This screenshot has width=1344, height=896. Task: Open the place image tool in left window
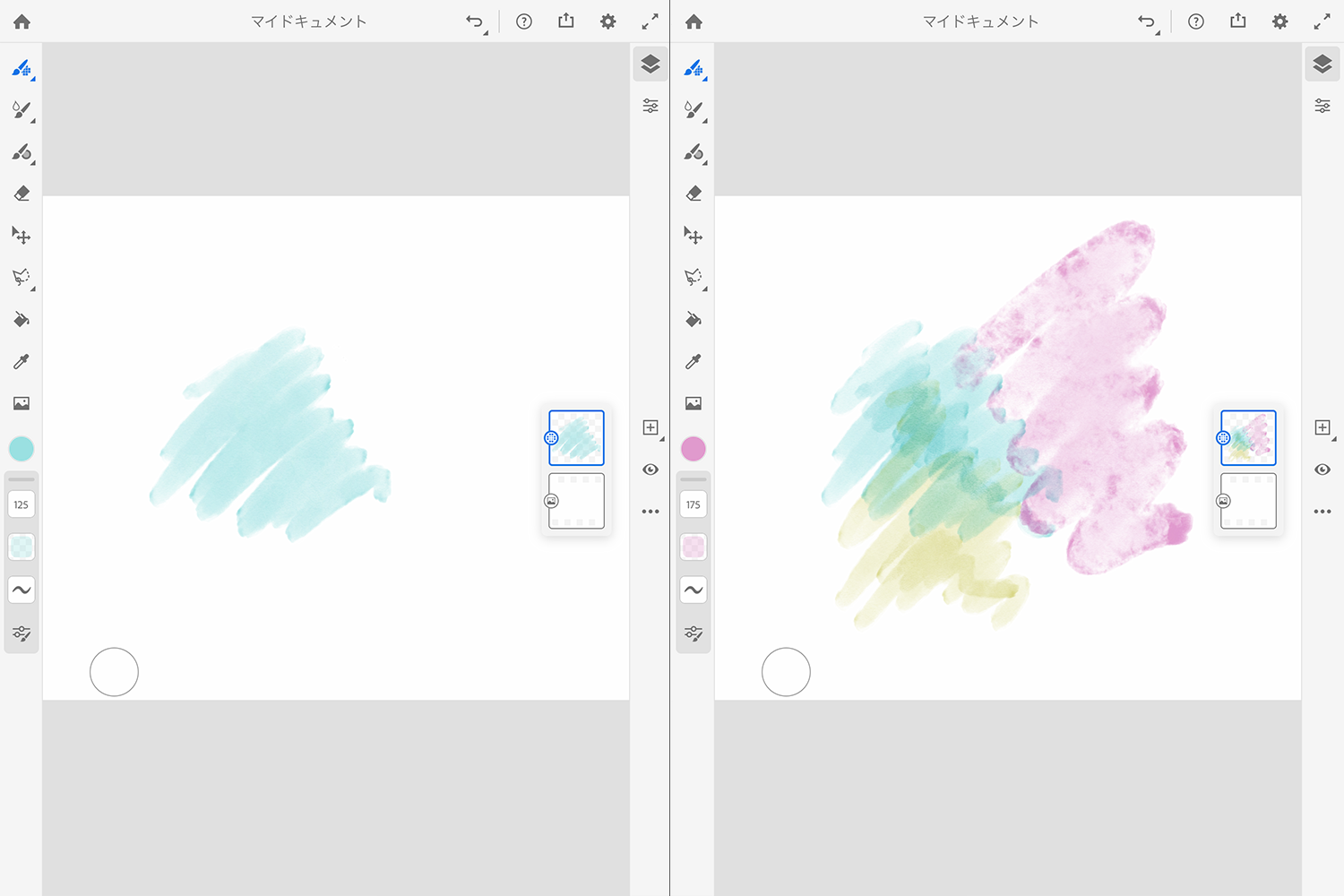(22, 403)
